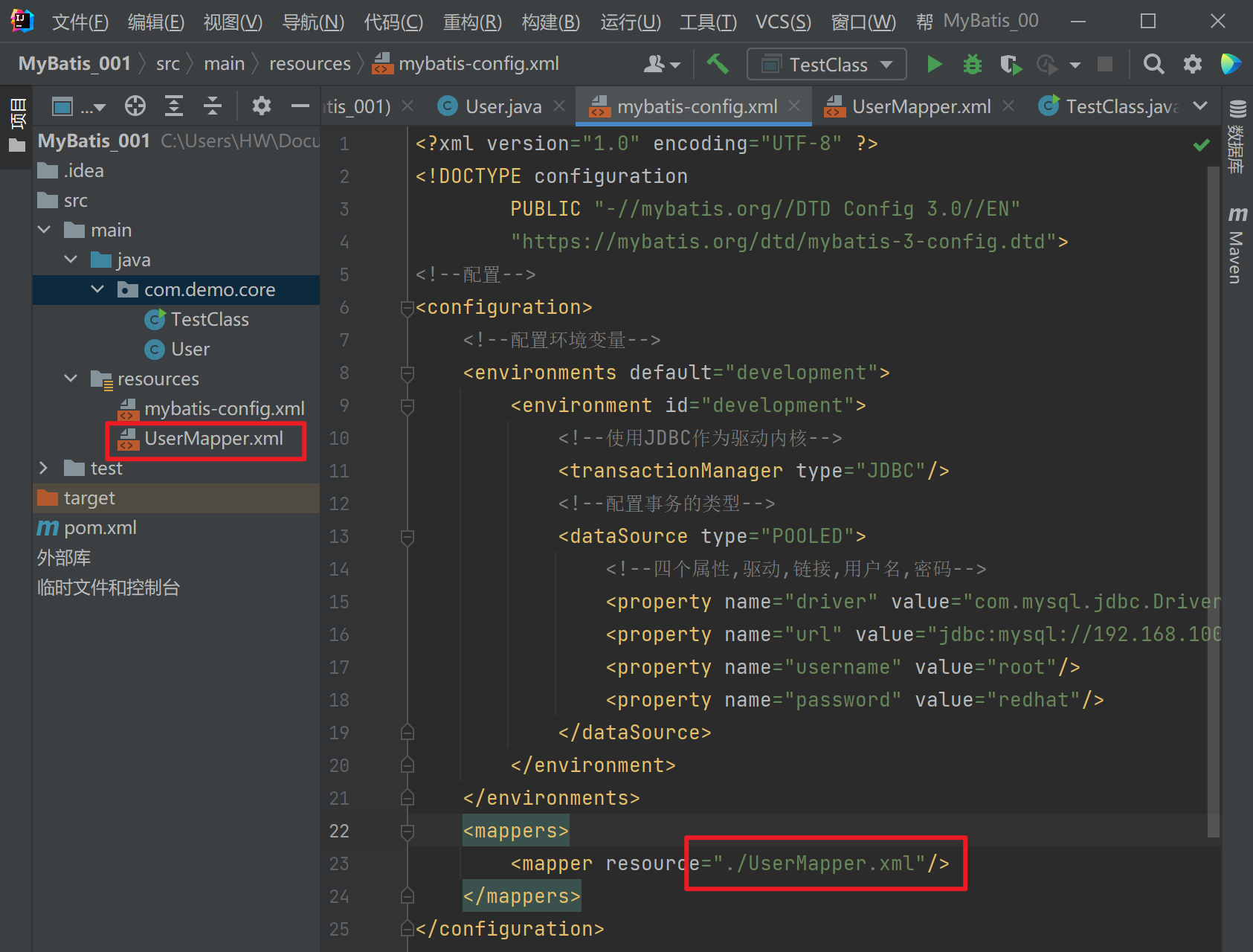Run with coverage shield icon
The width and height of the screenshot is (1253, 952).
tap(1010, 65)
